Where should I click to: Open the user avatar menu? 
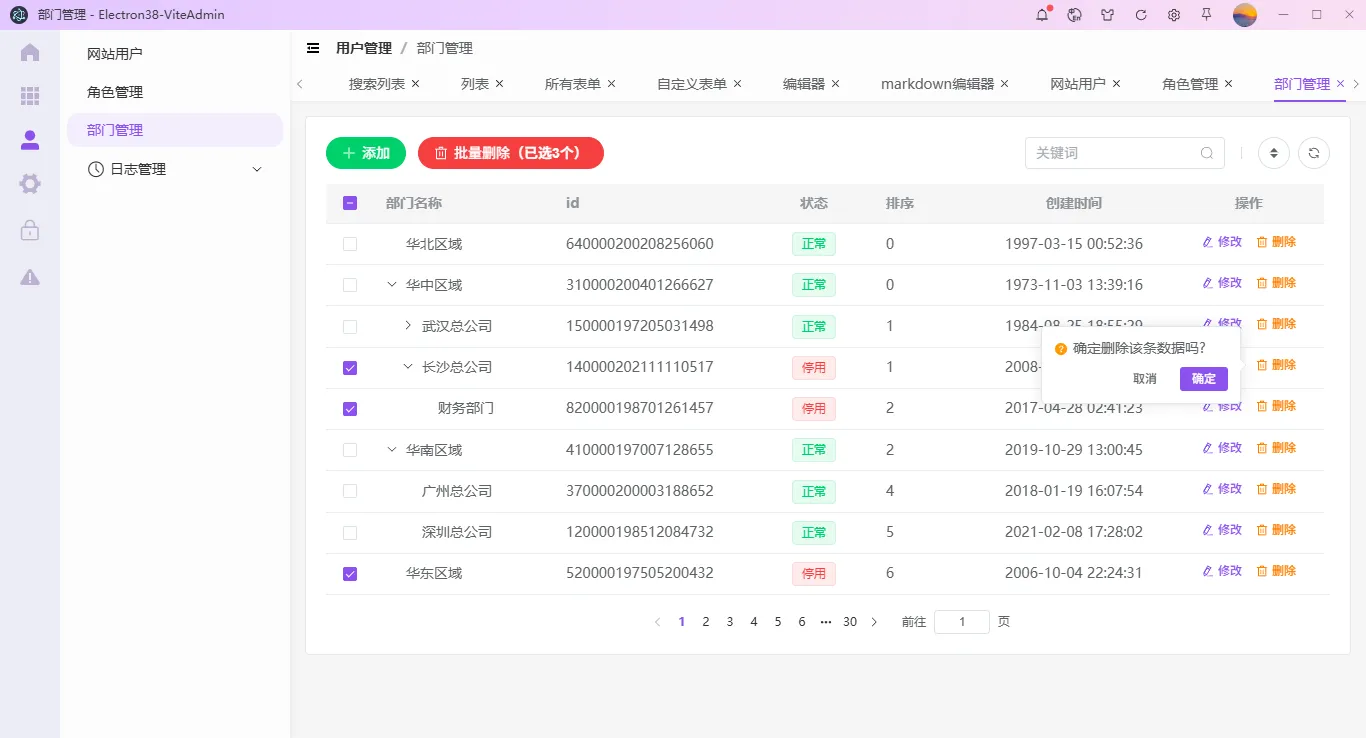pos(1245,15)
